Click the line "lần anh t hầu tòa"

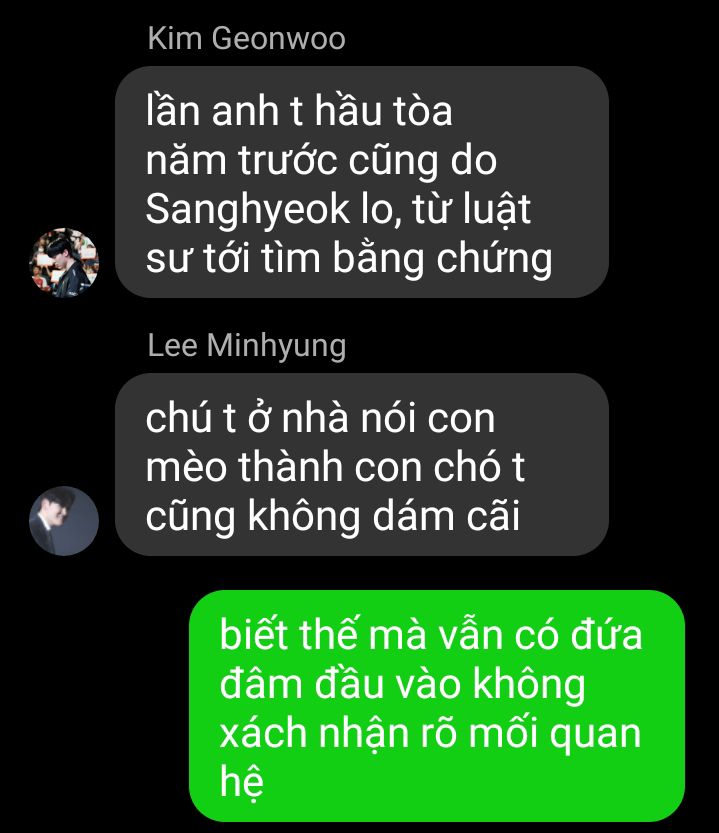[299, 112]
